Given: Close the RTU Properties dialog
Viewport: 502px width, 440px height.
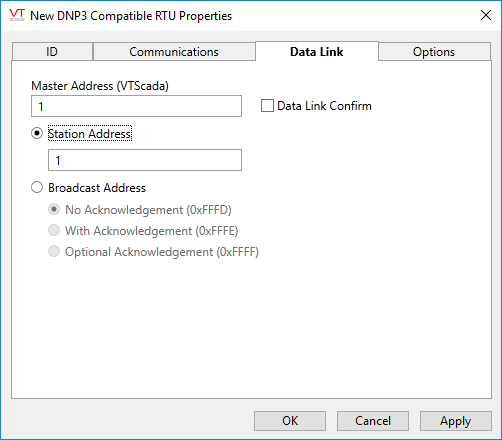Looking at the screenshot, I should (x=486, y=15).
